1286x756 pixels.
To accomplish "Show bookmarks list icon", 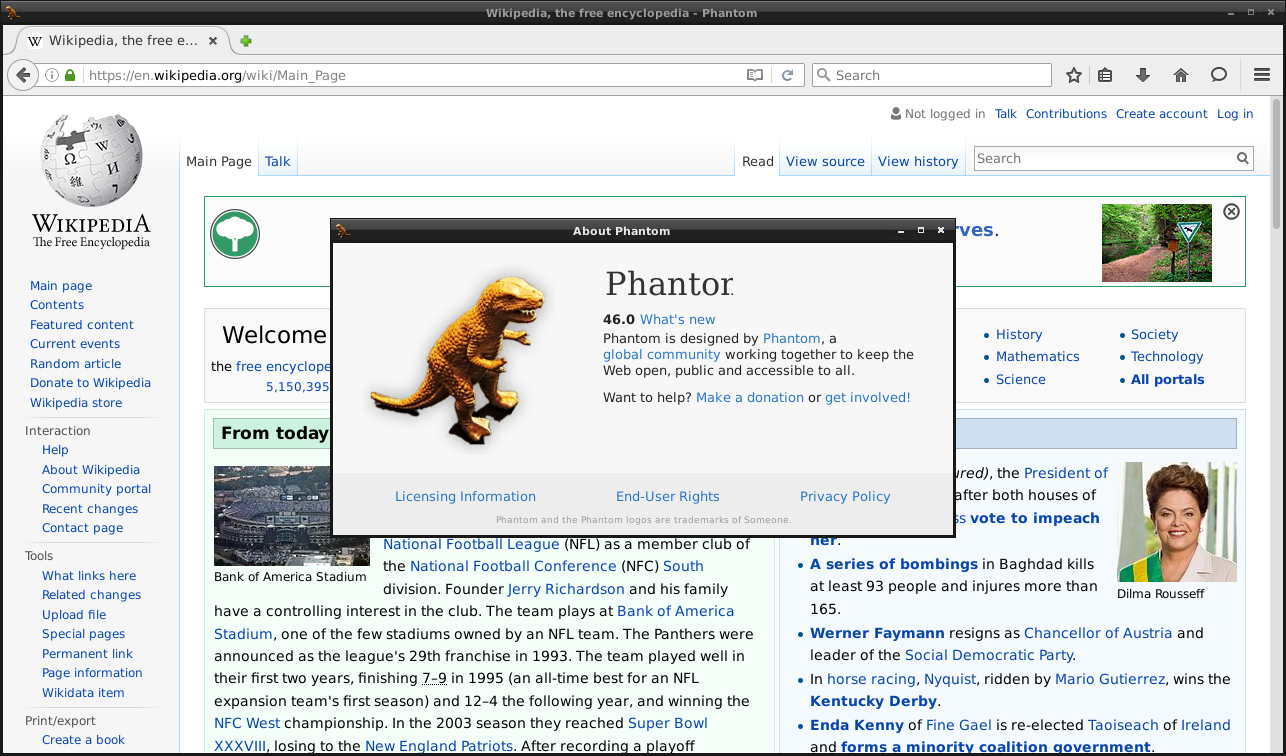I will 1105,75.
